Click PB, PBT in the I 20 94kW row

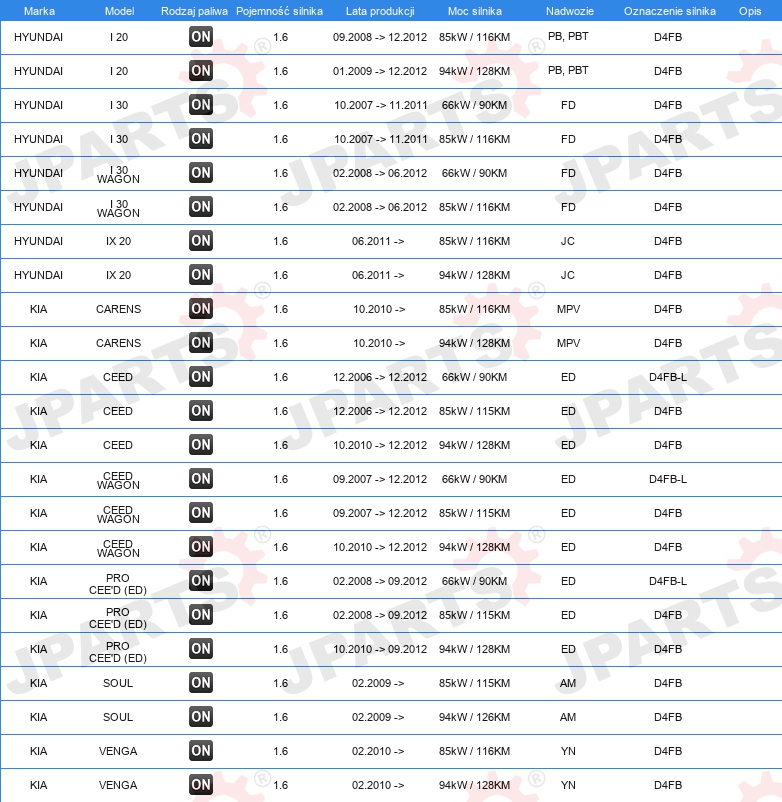568,70
